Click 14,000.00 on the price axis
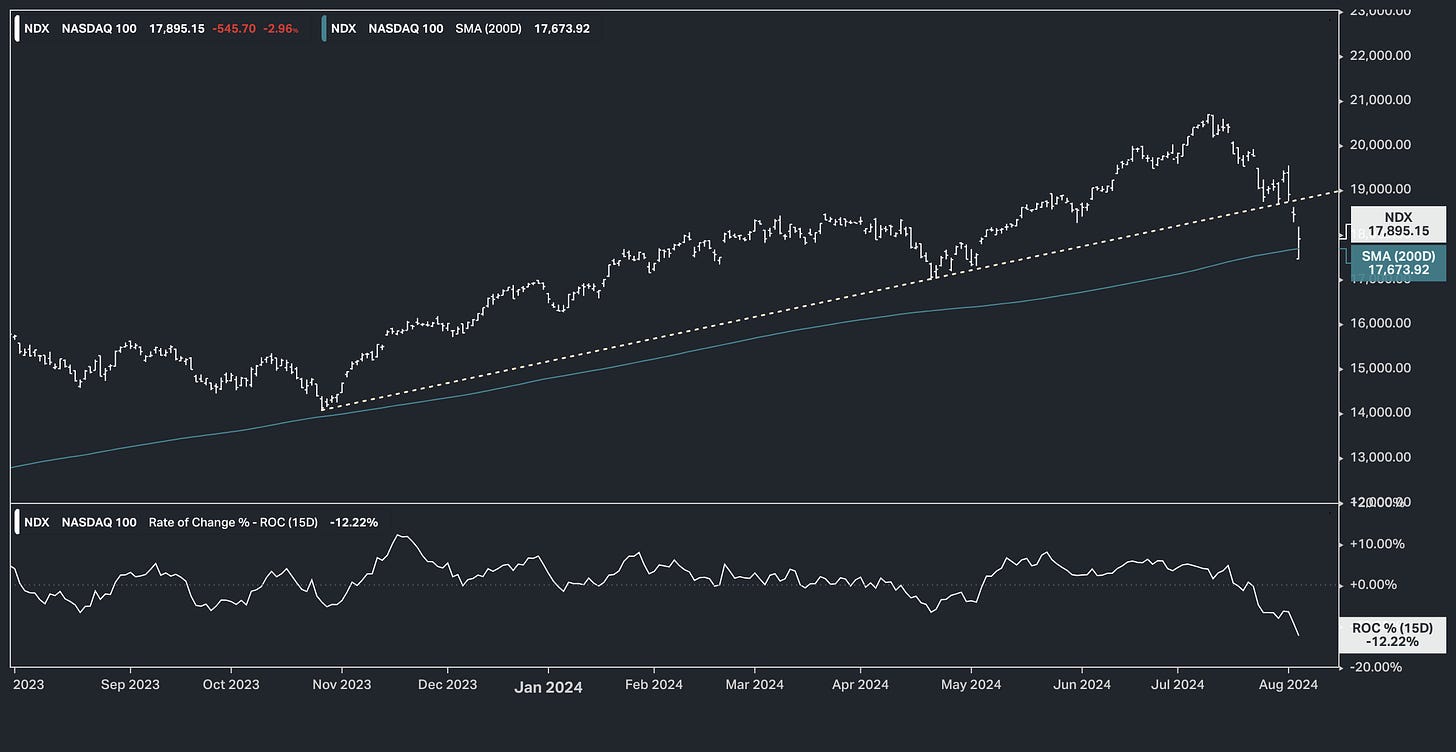The image size is (1456, 752). coord(1379,412)
